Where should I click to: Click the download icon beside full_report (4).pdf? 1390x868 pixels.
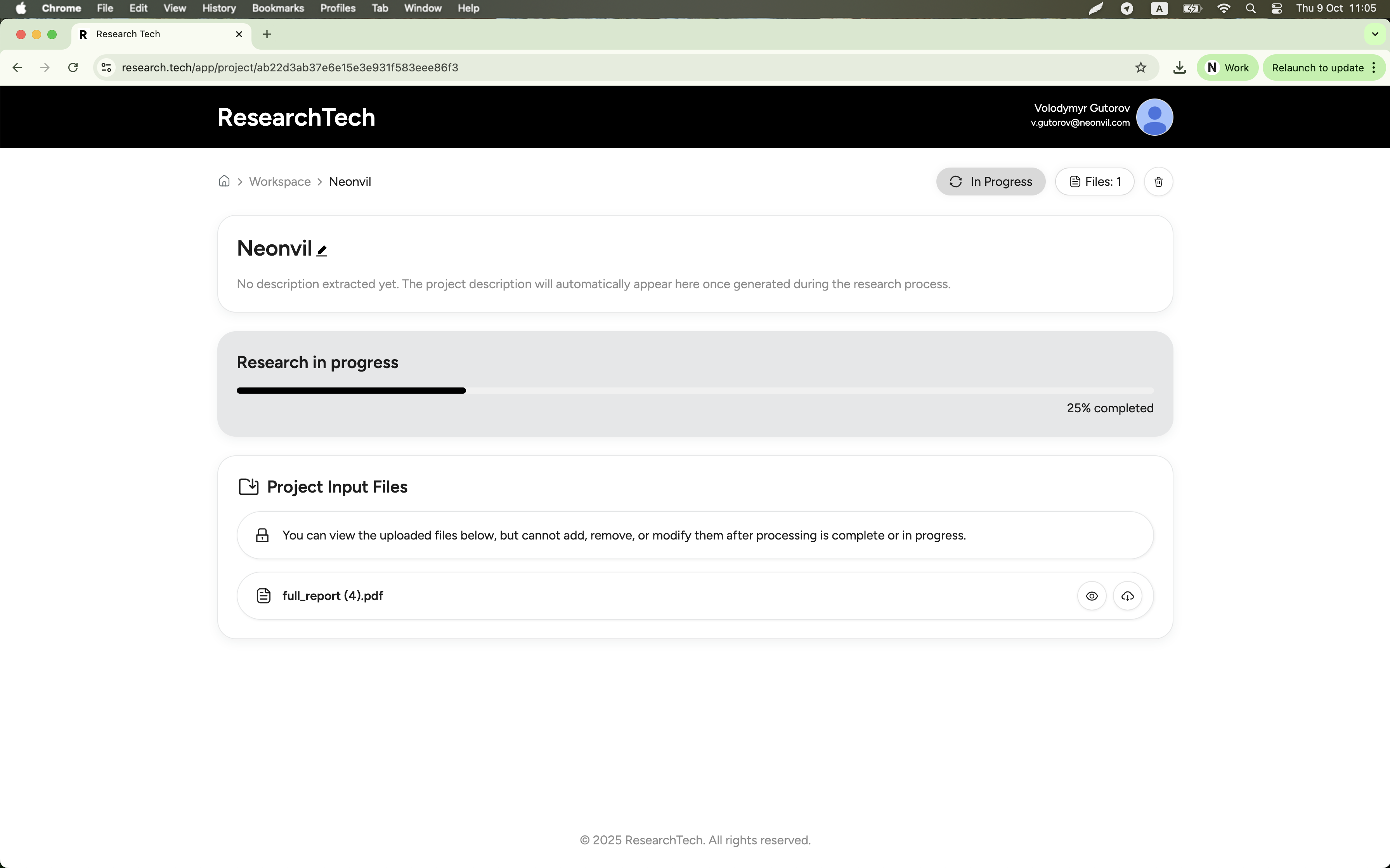[x=1128, y=596]
